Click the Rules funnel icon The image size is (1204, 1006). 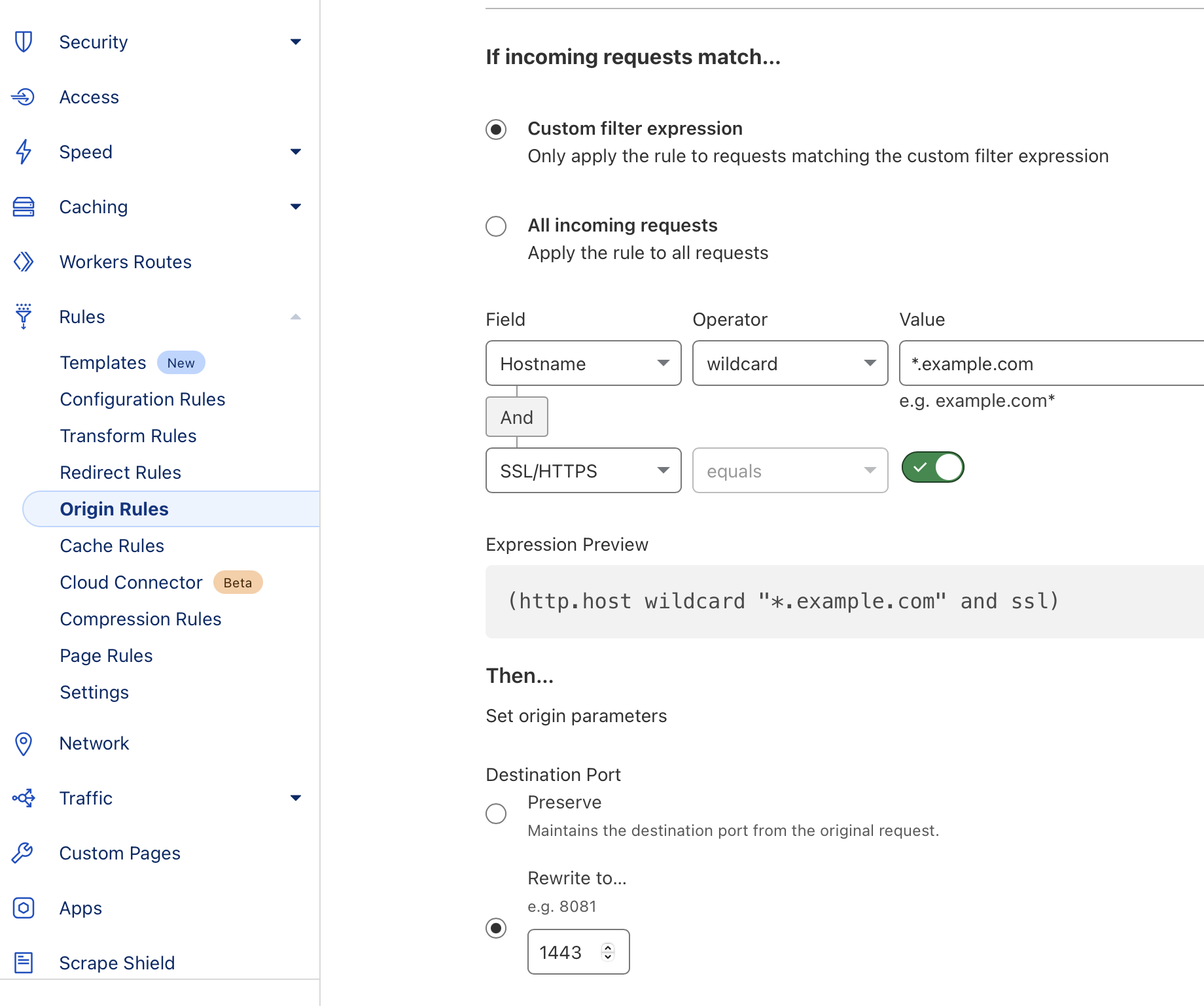(x=24, y=317)
